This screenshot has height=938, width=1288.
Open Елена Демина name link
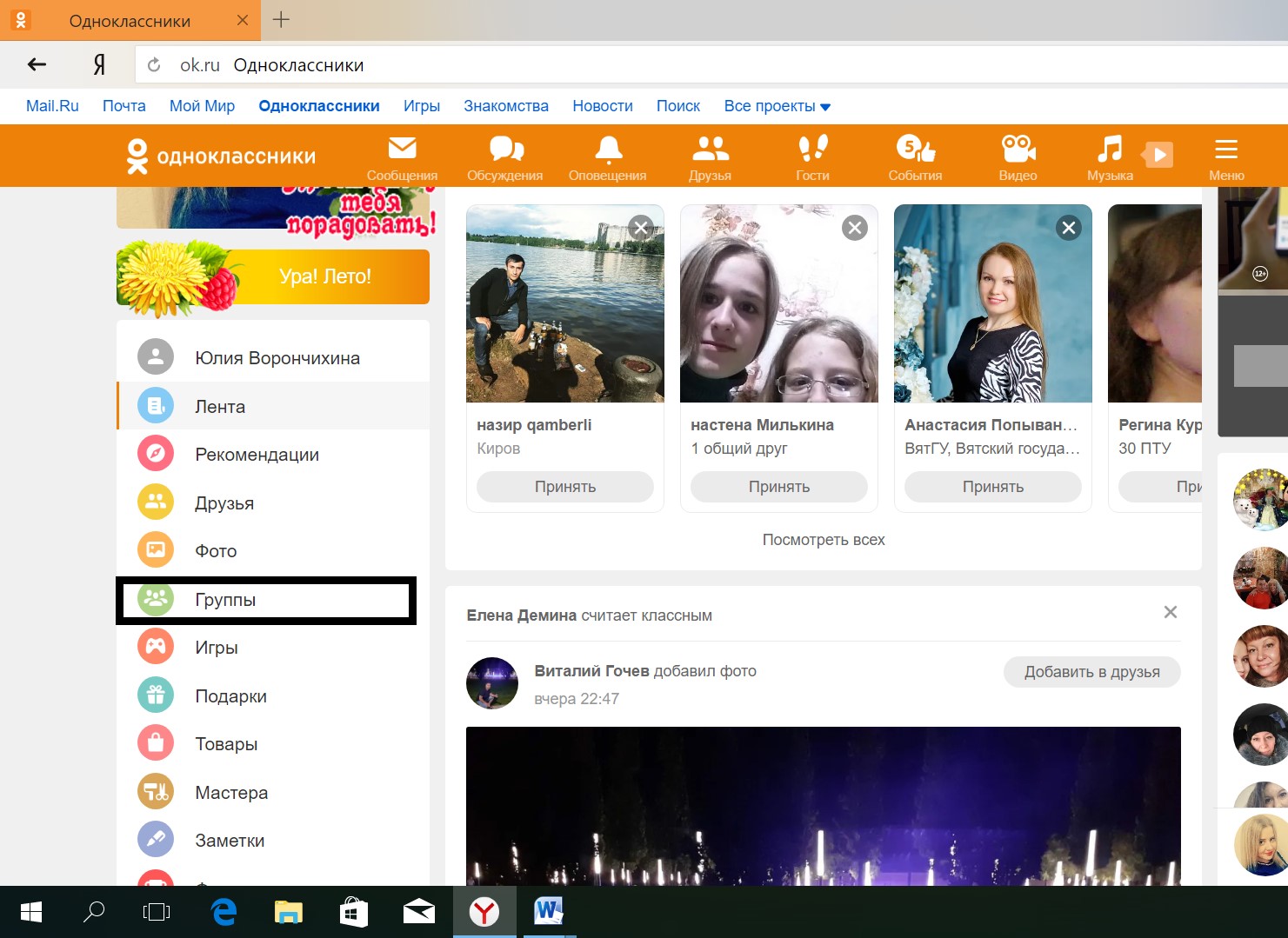click(x=522, y=615)
